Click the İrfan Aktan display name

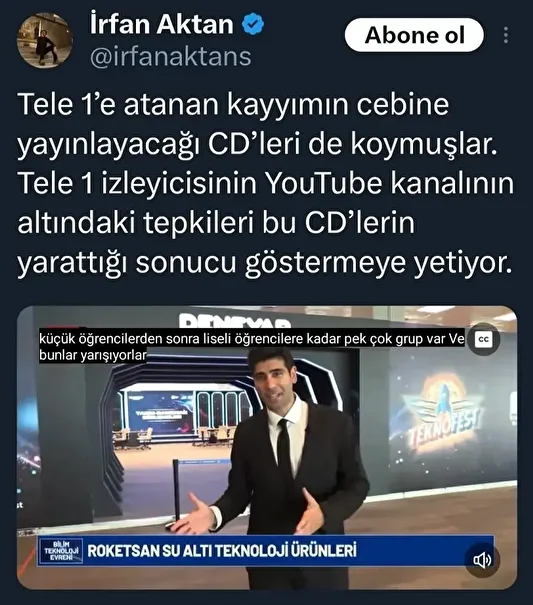coord(162,24)
